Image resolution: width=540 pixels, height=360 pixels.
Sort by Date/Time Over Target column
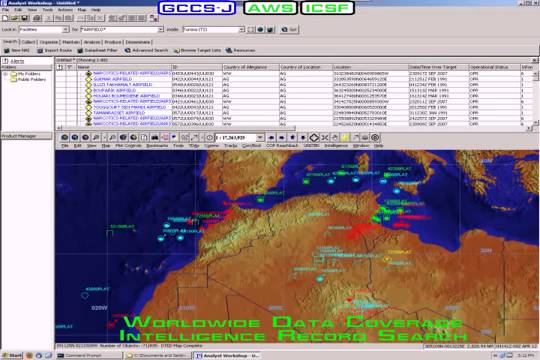coord(438,67)
